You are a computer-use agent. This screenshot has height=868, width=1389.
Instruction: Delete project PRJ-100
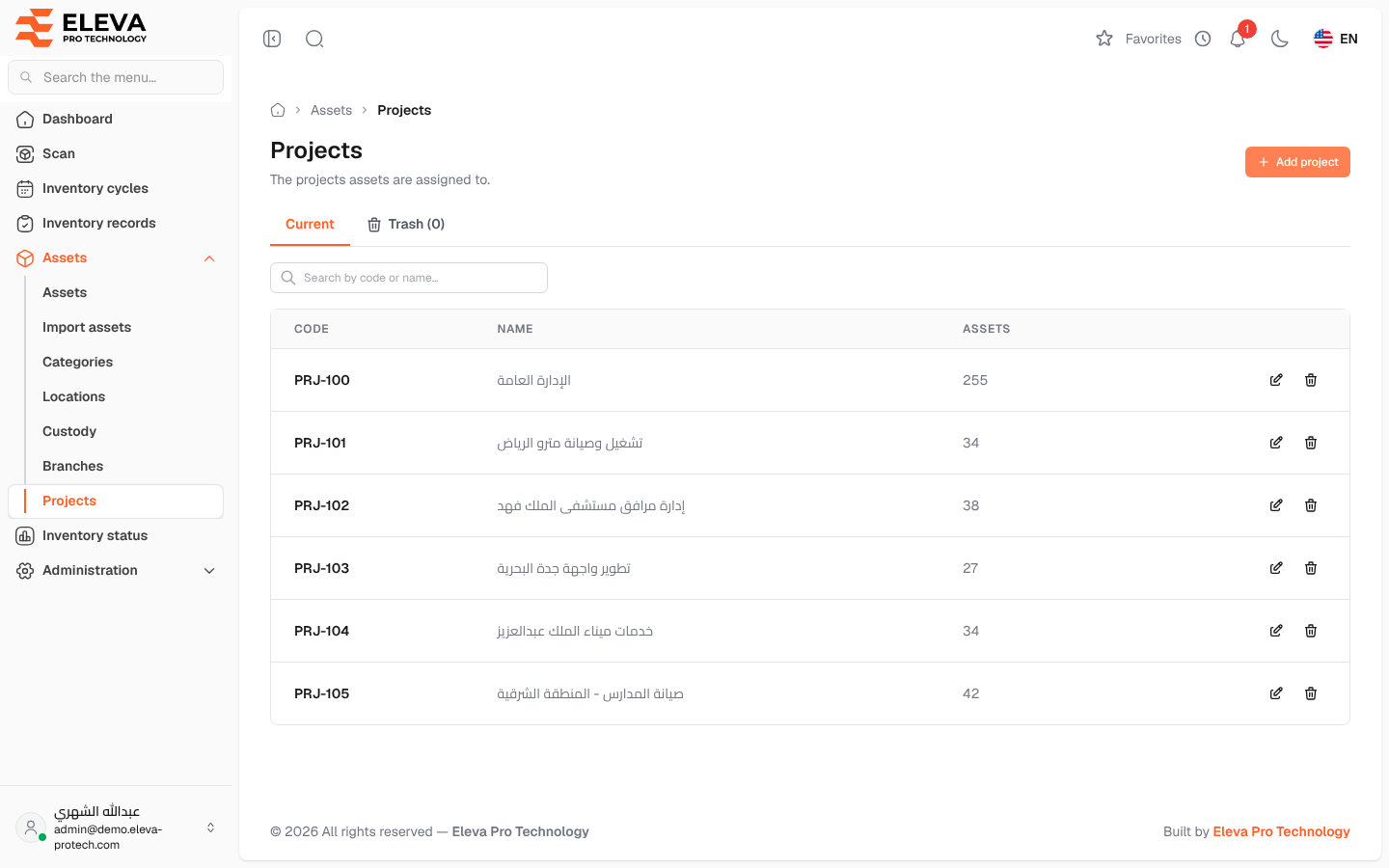click(x=1311, y=380)
